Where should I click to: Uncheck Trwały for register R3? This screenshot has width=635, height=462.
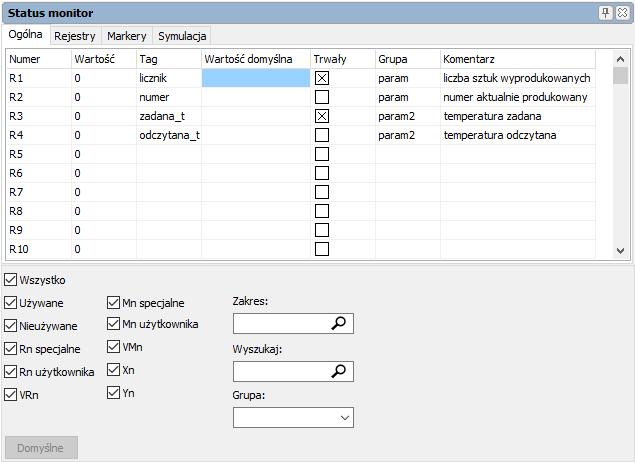322,116
